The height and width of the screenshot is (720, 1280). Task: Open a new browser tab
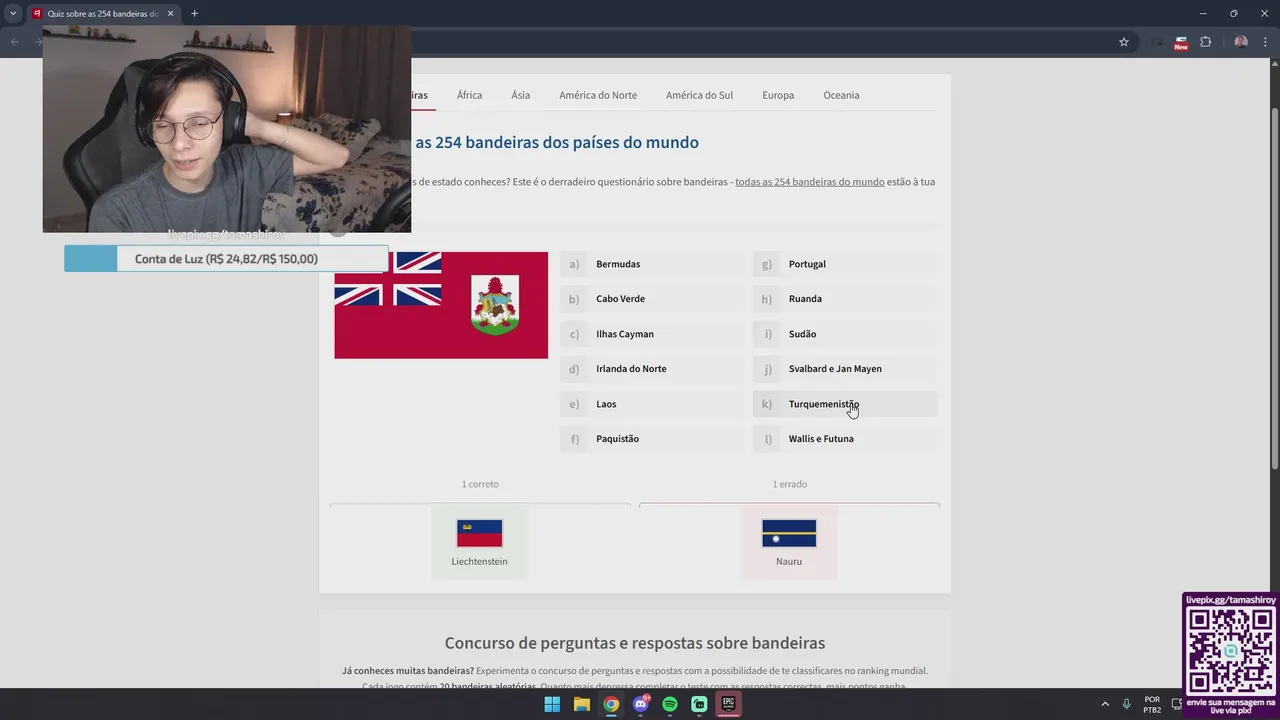(x=194, y=13)
